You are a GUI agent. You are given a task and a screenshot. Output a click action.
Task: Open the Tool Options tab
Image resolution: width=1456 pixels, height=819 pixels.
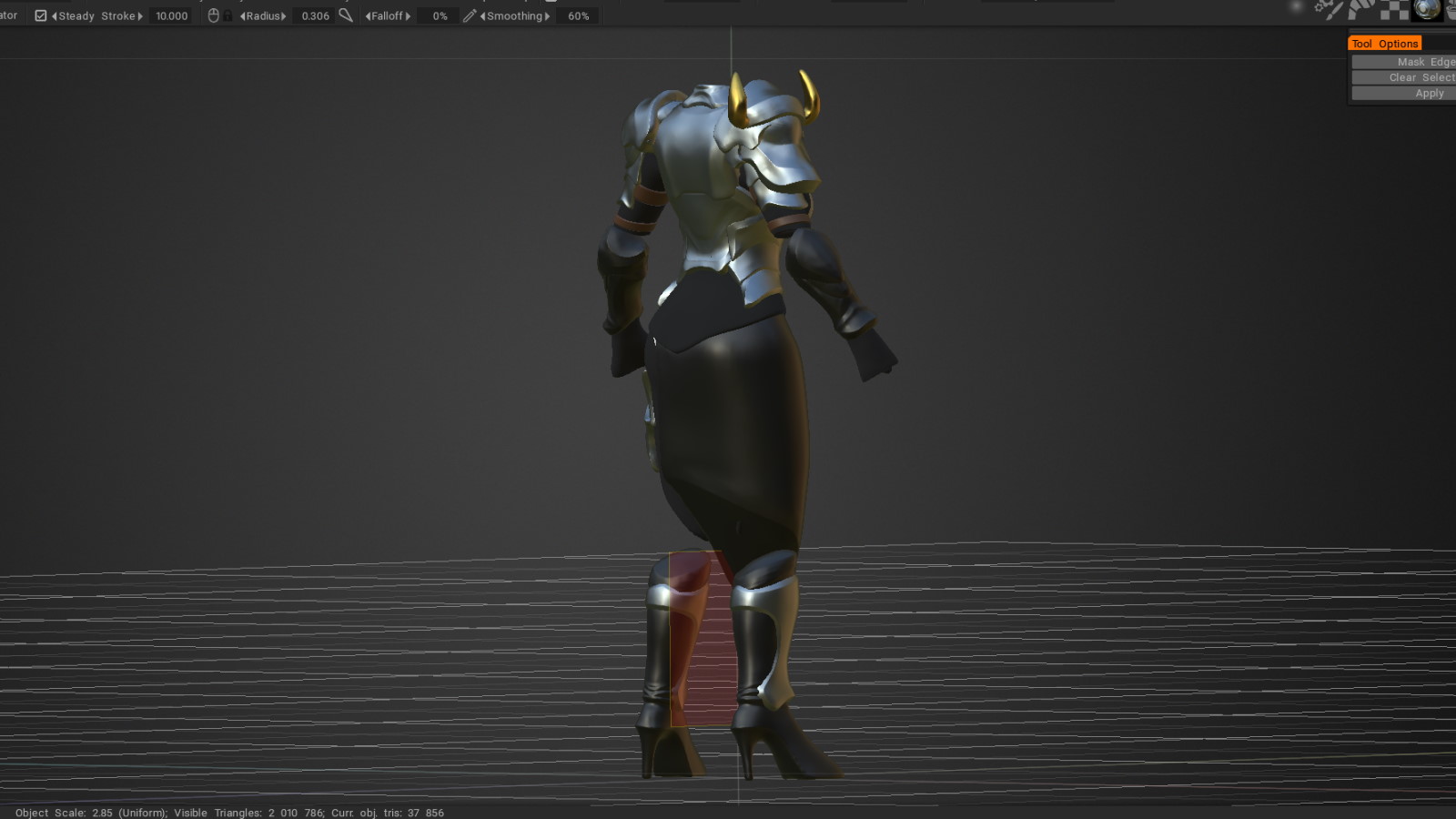pos(1384,44)
